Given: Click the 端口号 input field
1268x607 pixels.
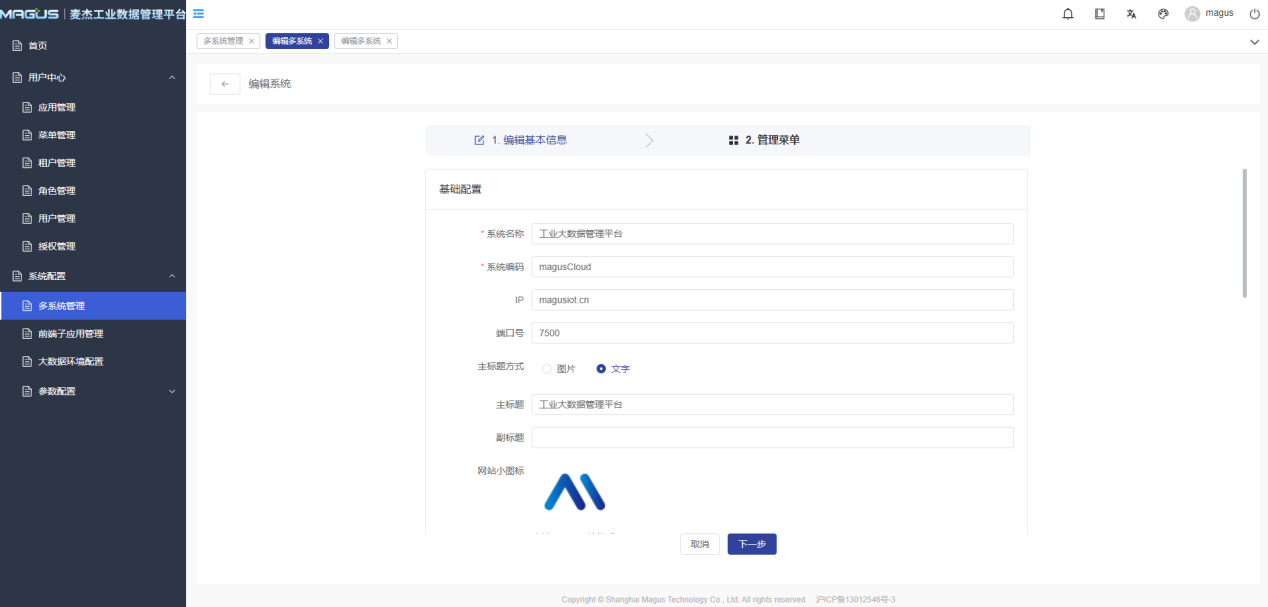Looking at the screenshot, I should [x=772, y=333].
